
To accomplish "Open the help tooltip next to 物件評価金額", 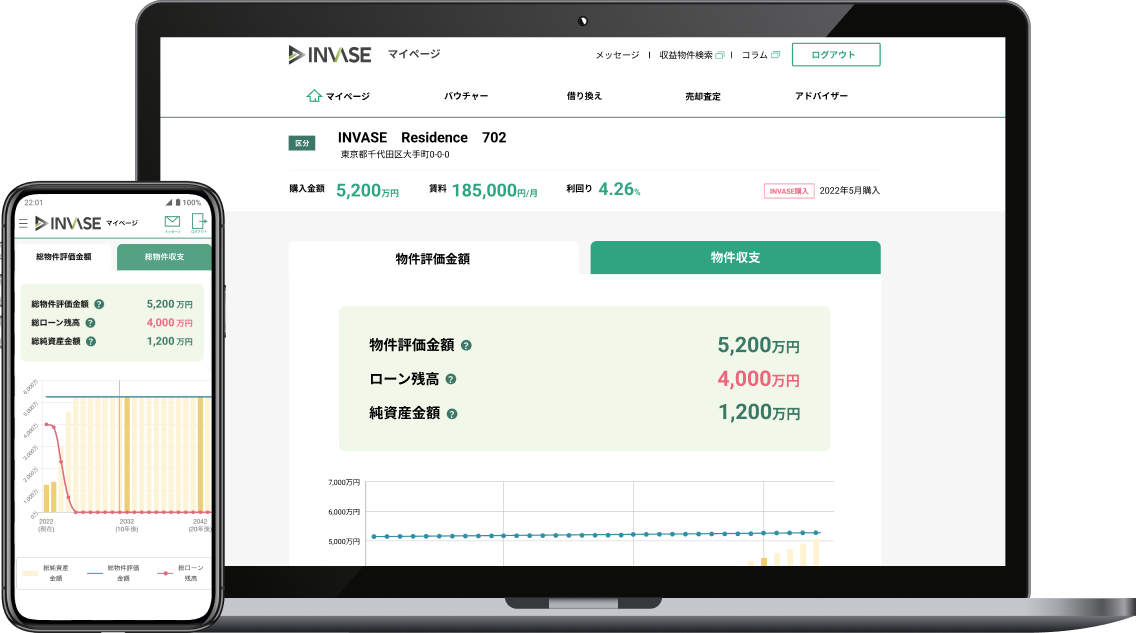I will (465, 345).
